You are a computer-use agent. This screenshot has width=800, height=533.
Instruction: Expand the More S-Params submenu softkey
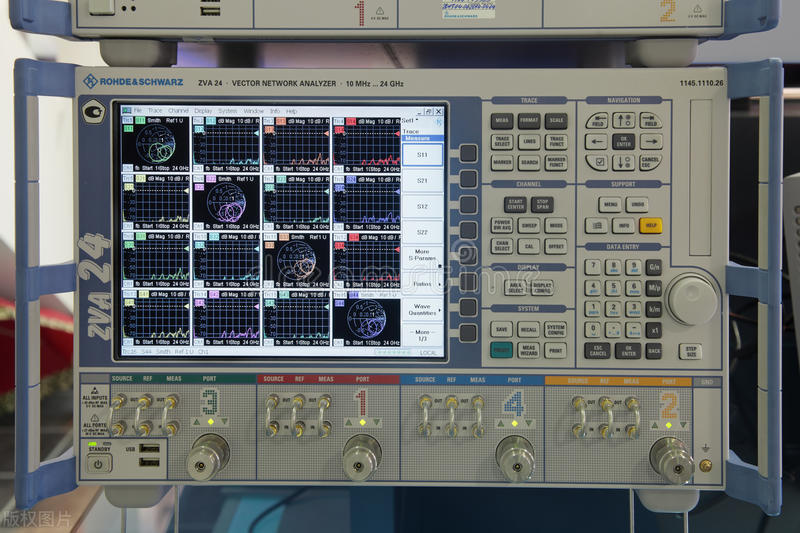[x=422, y=255]
